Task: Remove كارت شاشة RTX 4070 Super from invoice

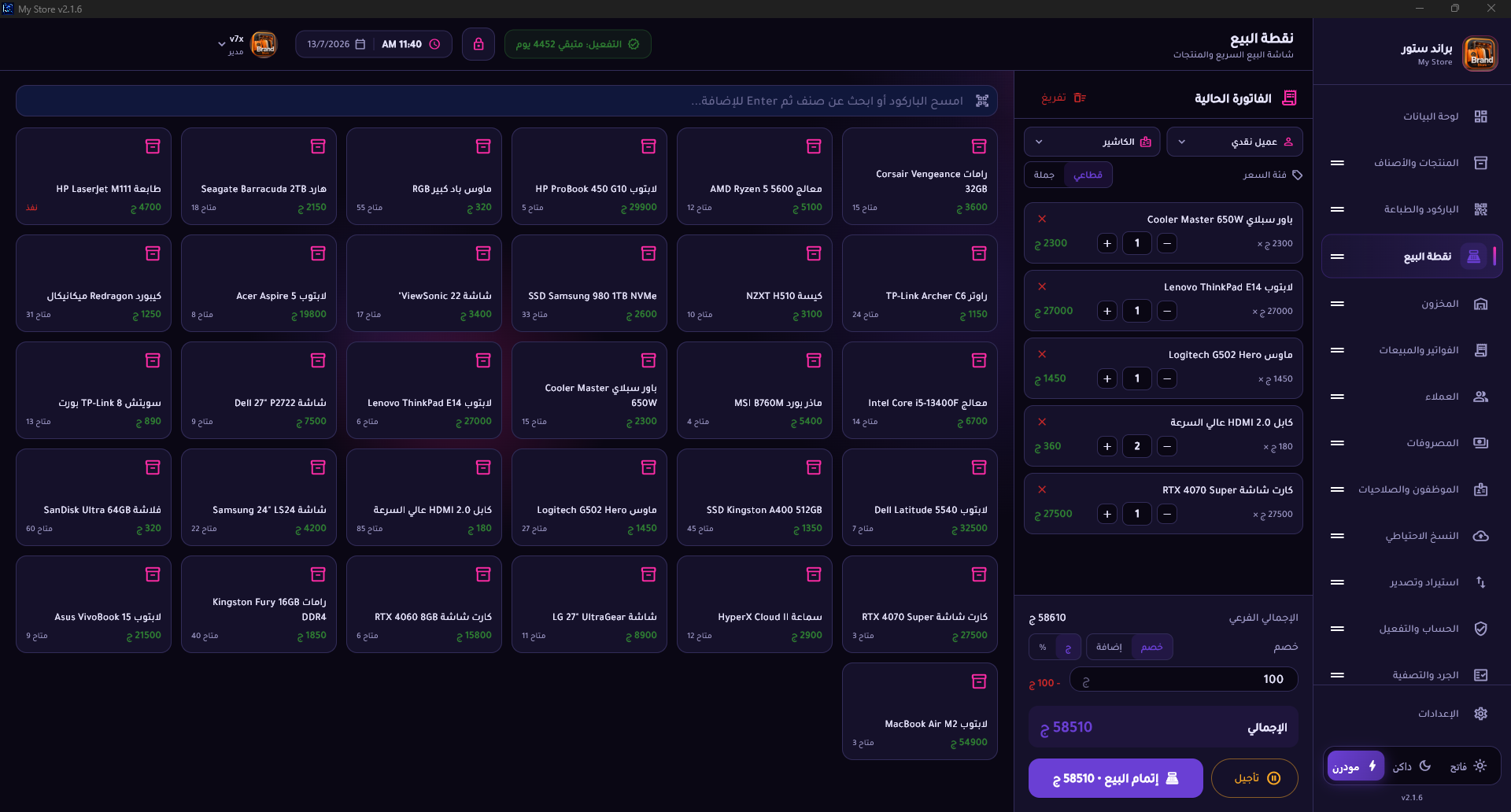Action: [x=1042, y=489]
